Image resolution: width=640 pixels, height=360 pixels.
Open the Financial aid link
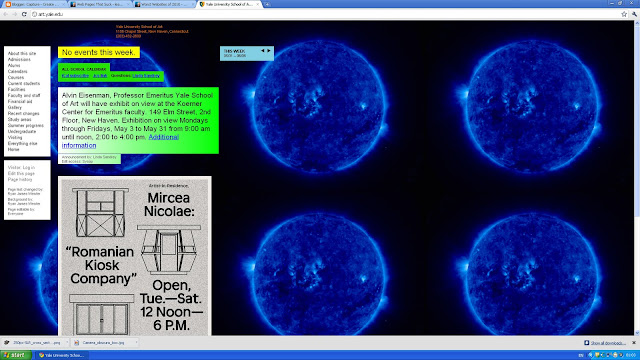pos(20,101)
